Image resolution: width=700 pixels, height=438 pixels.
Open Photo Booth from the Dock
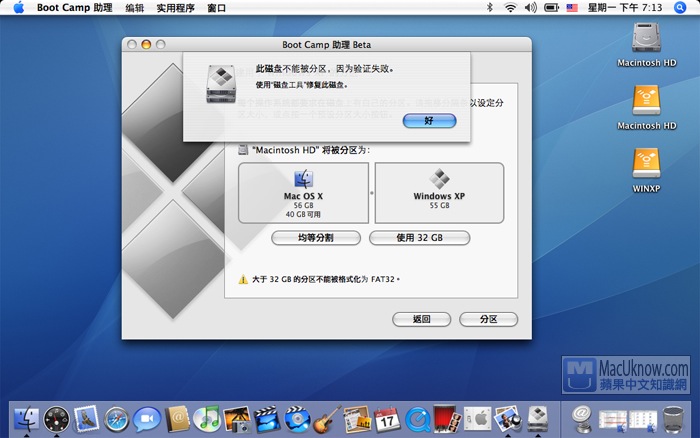(447, 419)
